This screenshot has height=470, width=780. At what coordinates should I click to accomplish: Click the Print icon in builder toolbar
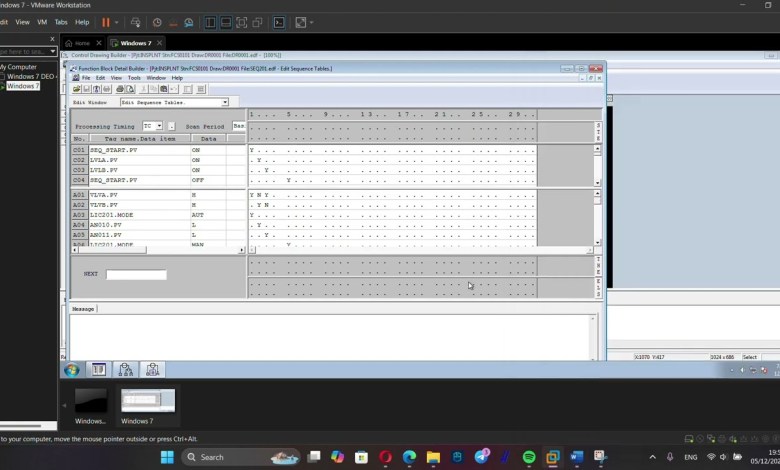pos(120,89)
